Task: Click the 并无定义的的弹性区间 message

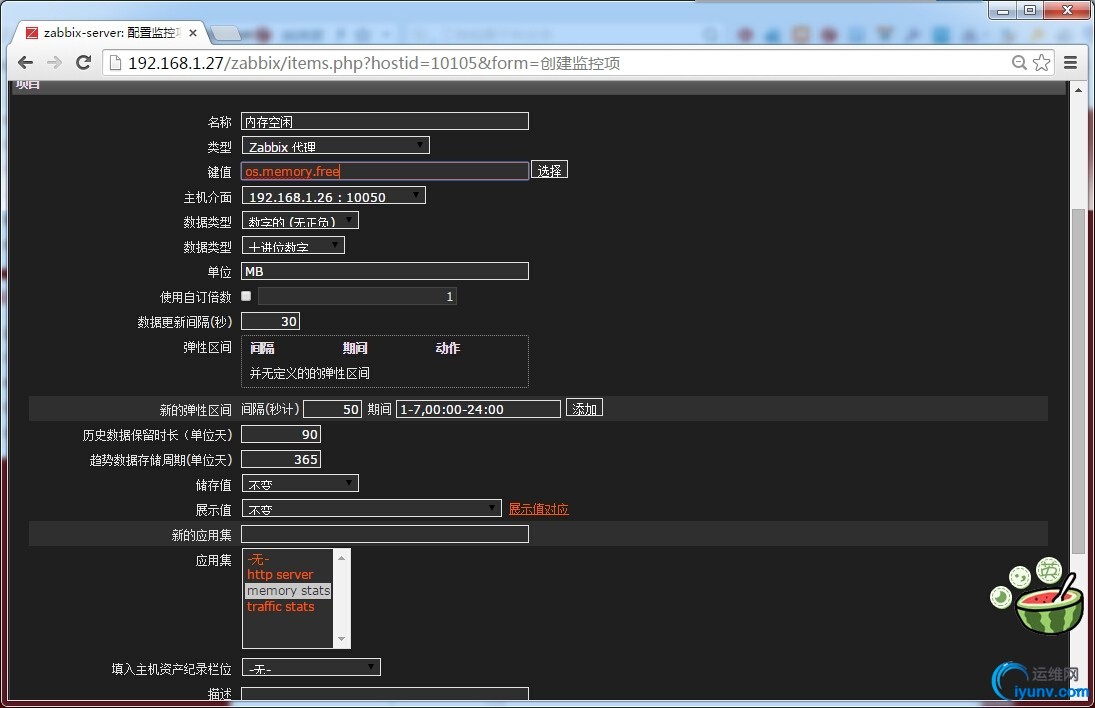Action: point(310,374)
